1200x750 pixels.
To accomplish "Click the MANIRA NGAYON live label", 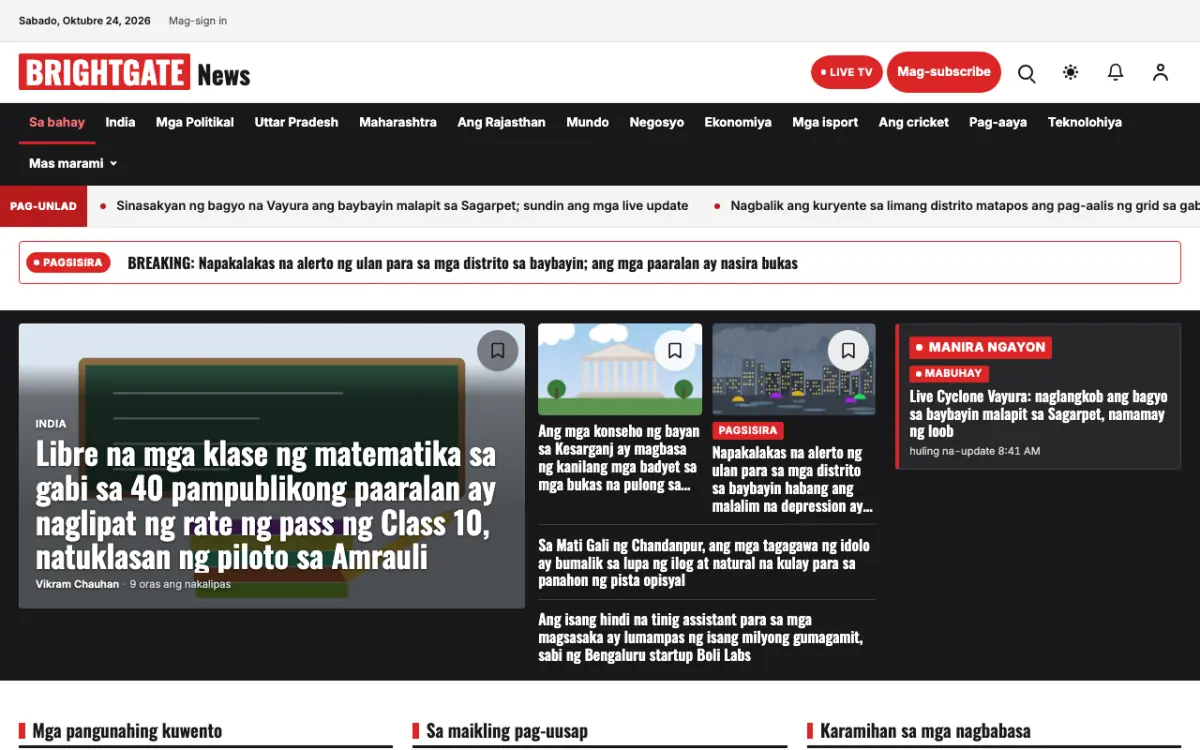I will pos(980,347).
